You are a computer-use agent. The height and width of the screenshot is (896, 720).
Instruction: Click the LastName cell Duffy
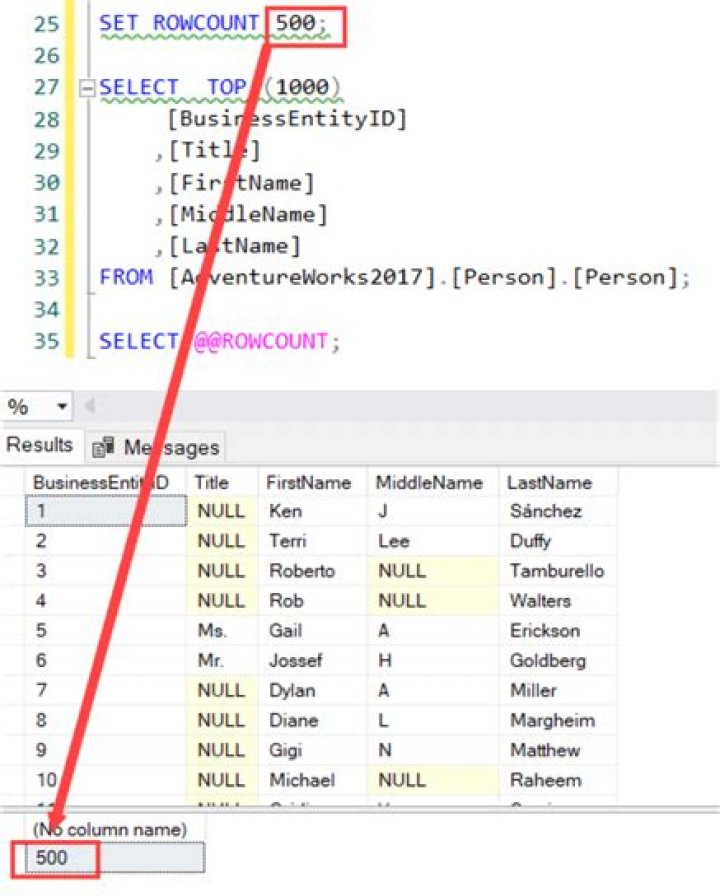click(558, 541)
